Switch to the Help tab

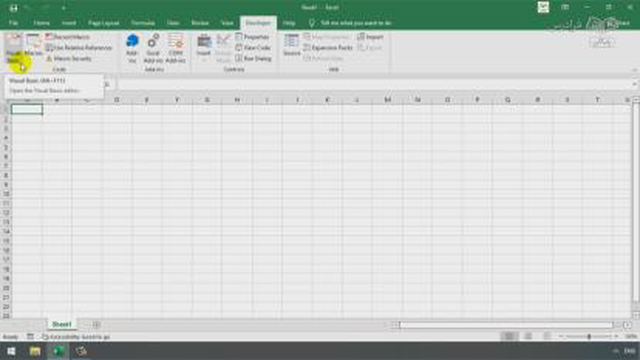[289, 23]
